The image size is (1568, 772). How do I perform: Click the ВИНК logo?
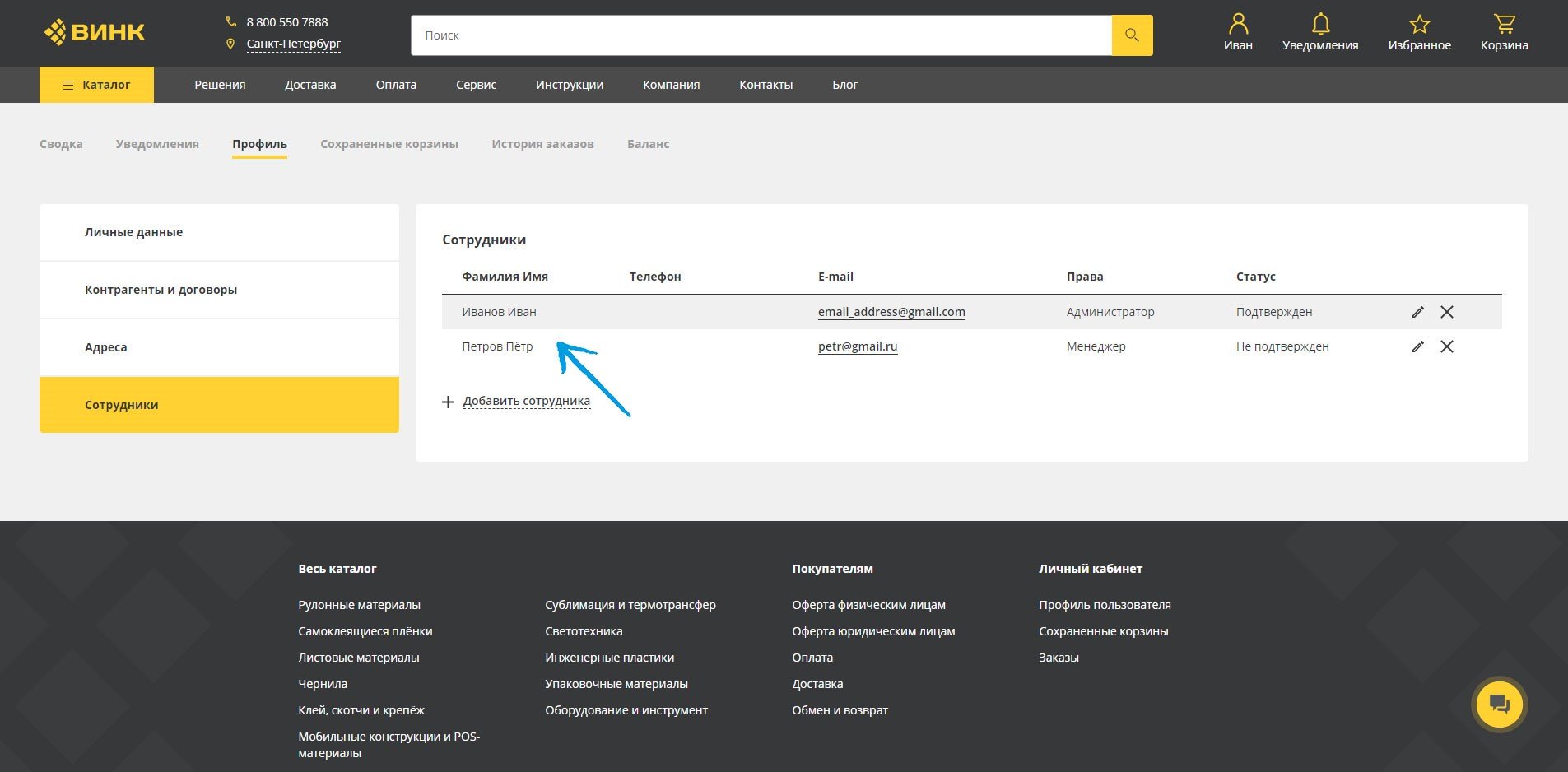95,32
